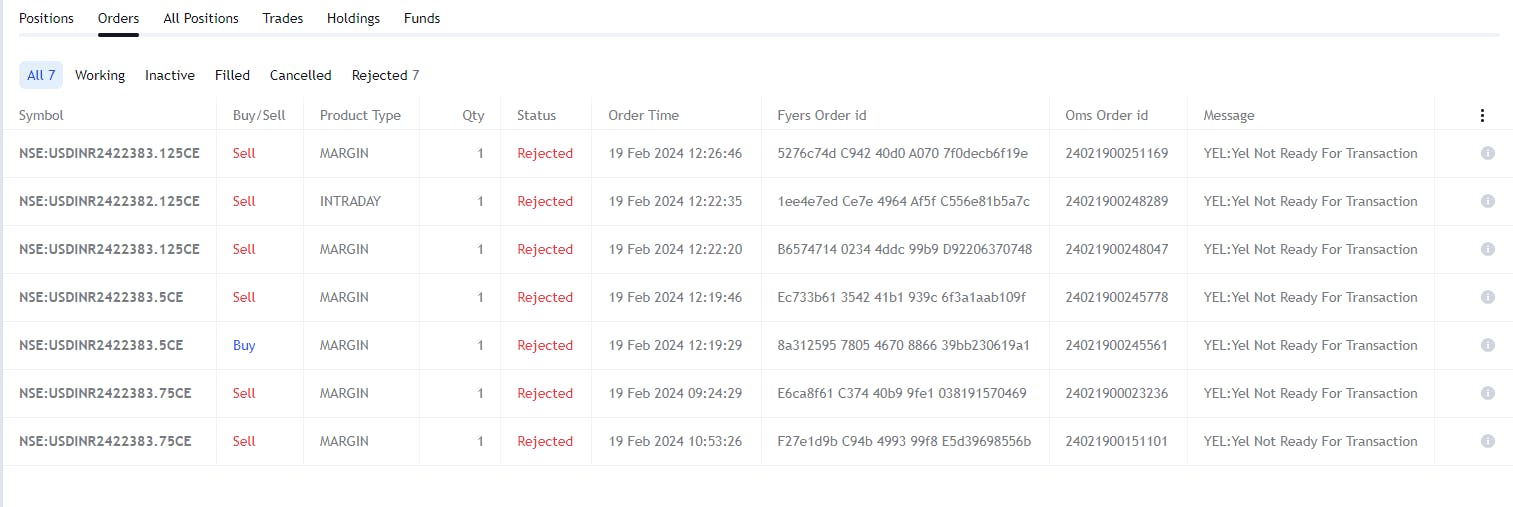1513x507 pixels.
Task: Open the column settings three-dot menu
Action: click(1482, 116)
